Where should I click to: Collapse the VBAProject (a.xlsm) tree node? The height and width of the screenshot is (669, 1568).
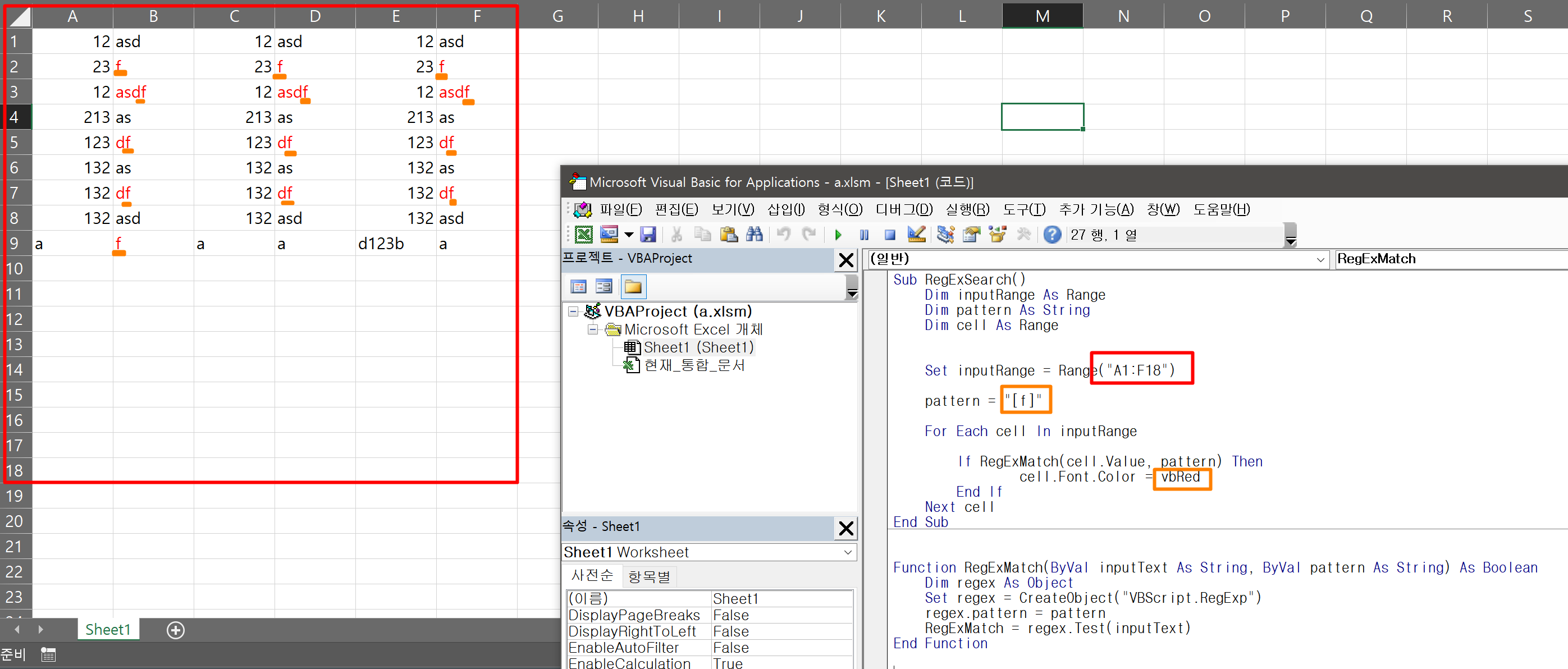(573, 311)
